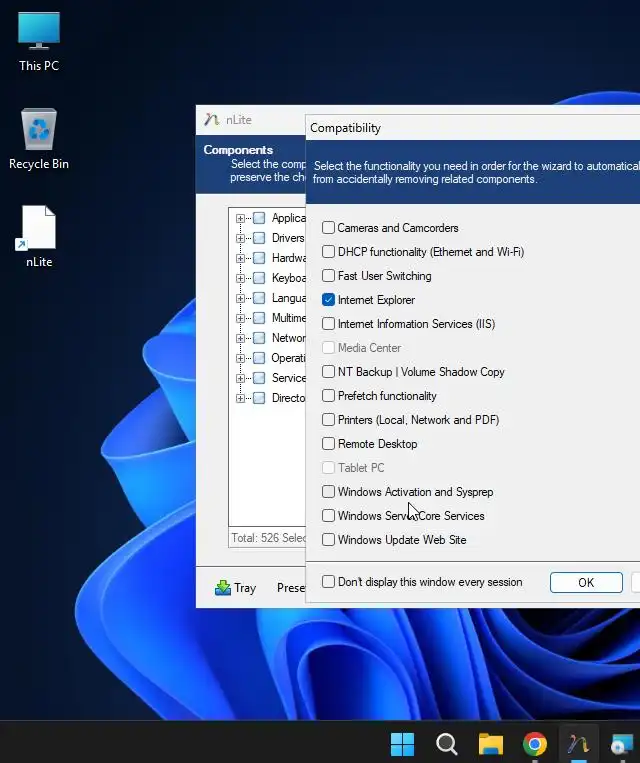Click the Tray icon button in nLite
This screenshot has width=640, height=763.
coord(236,588)
